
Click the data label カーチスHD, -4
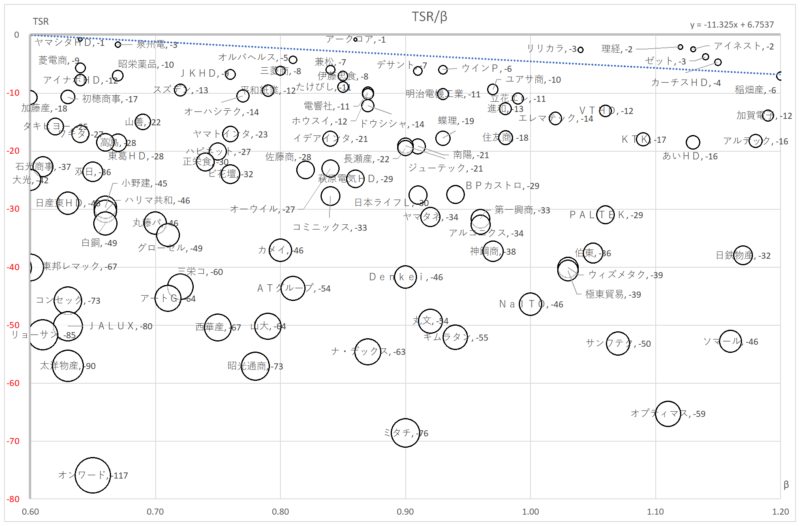click(686, 83)
